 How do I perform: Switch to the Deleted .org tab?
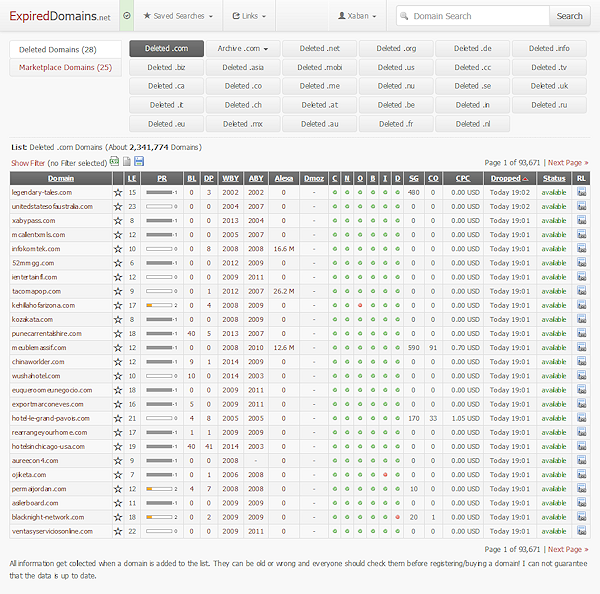pyautogui.click(x=396, y=49)
